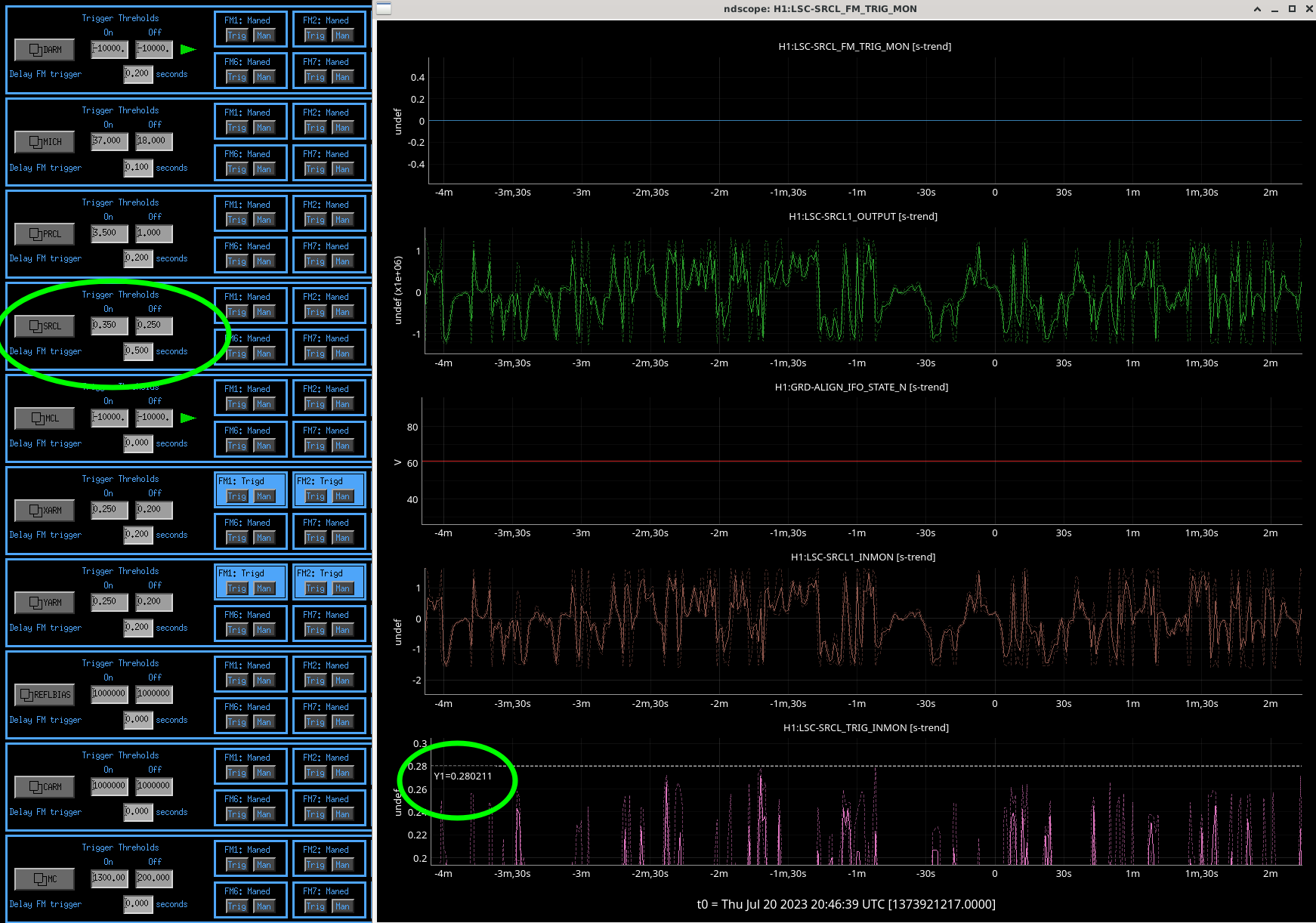The width and height of the screenshot is (1316, 923).
Task: Open the XARM related display button
Action: [45, 511]
